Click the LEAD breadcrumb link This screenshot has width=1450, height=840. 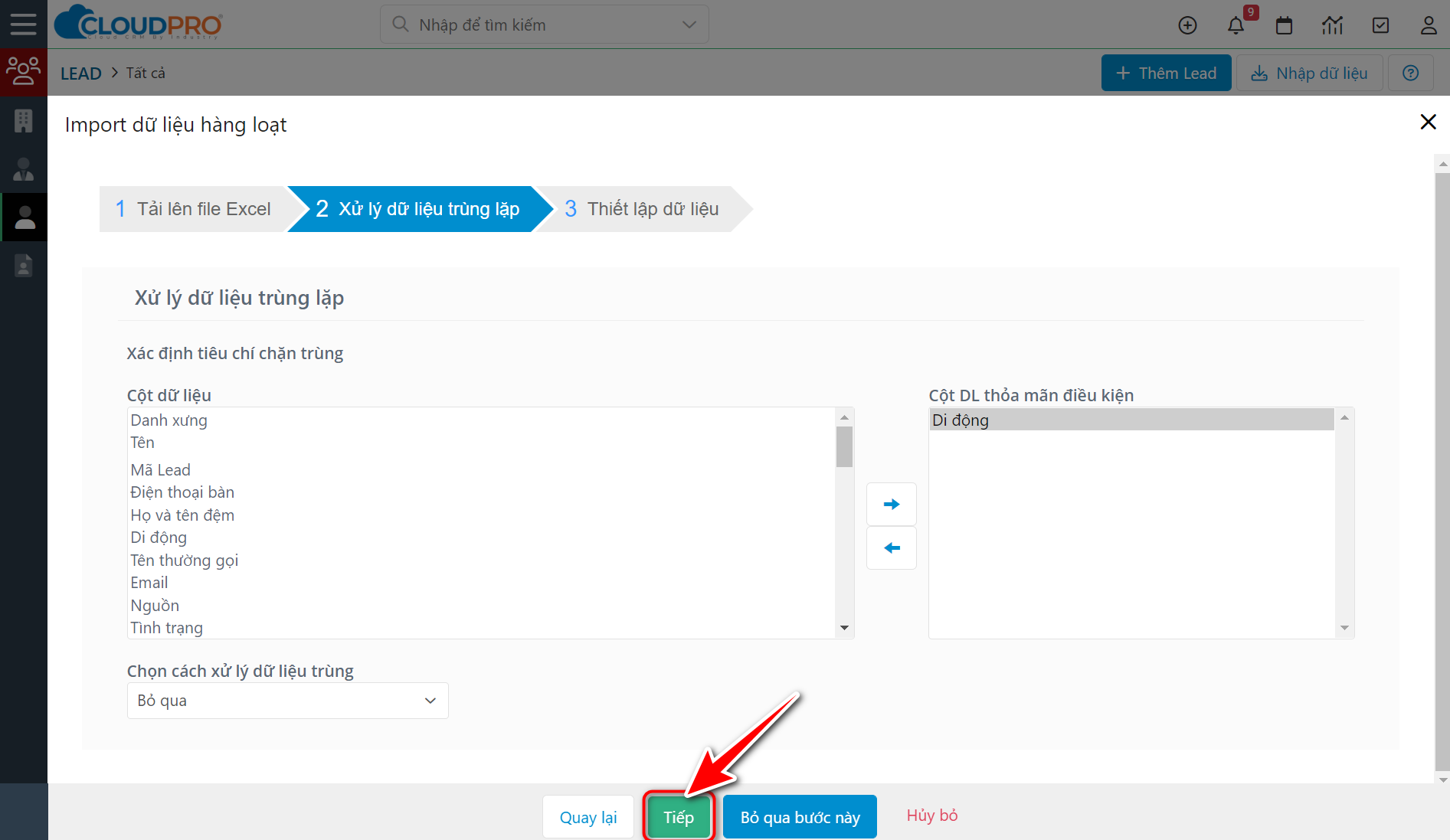[81, 74]
